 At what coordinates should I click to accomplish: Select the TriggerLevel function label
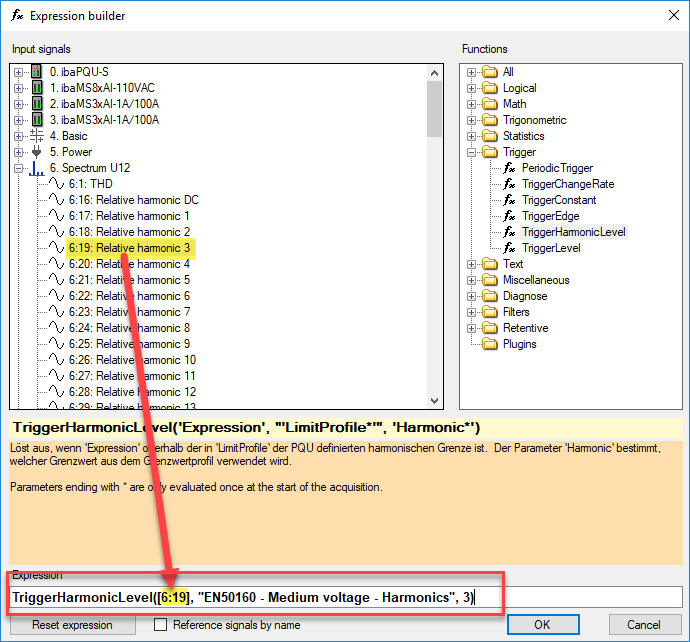pos(551,248)
